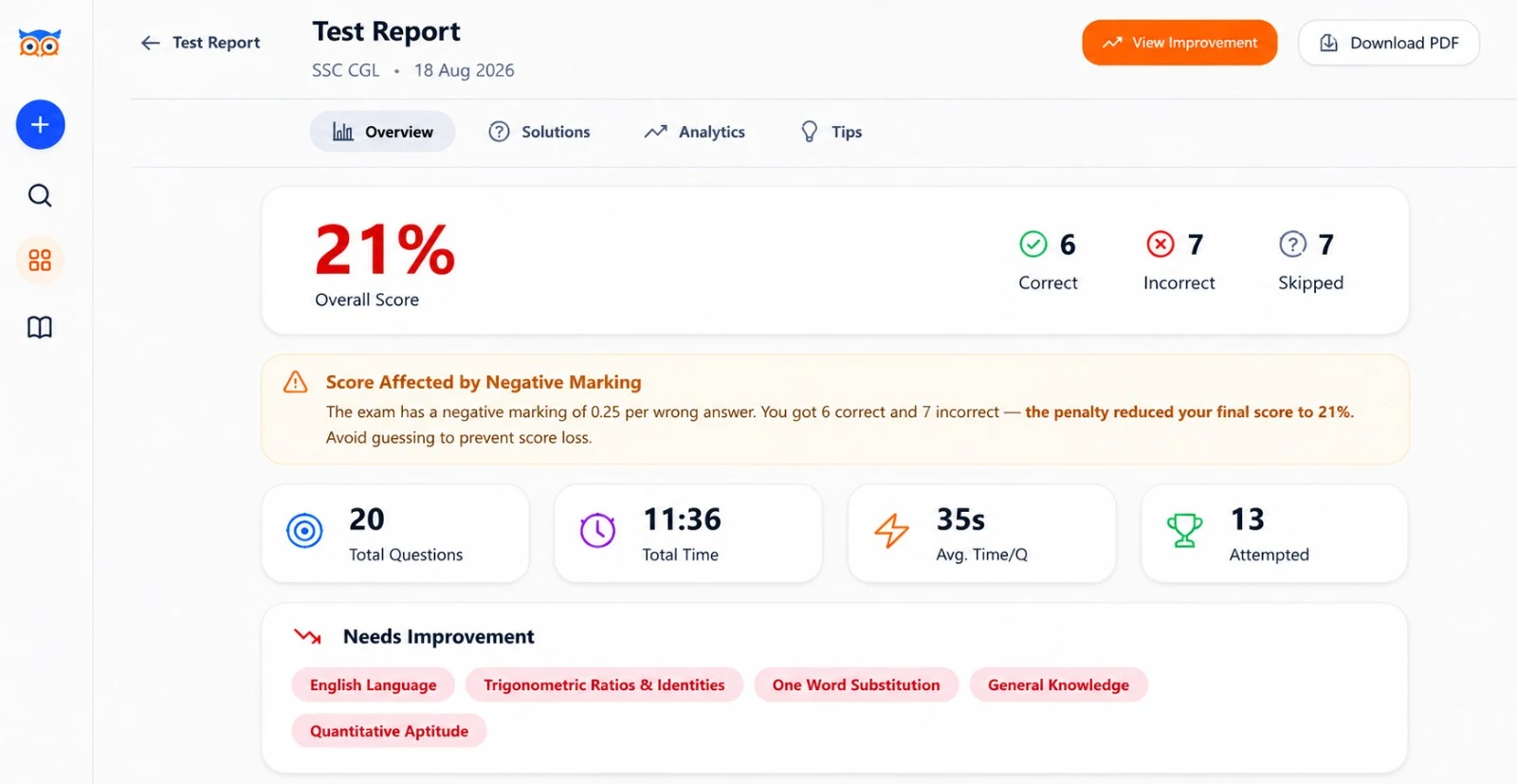
Task: Select the General Knowledge chip
Action: click(1058, 684)
